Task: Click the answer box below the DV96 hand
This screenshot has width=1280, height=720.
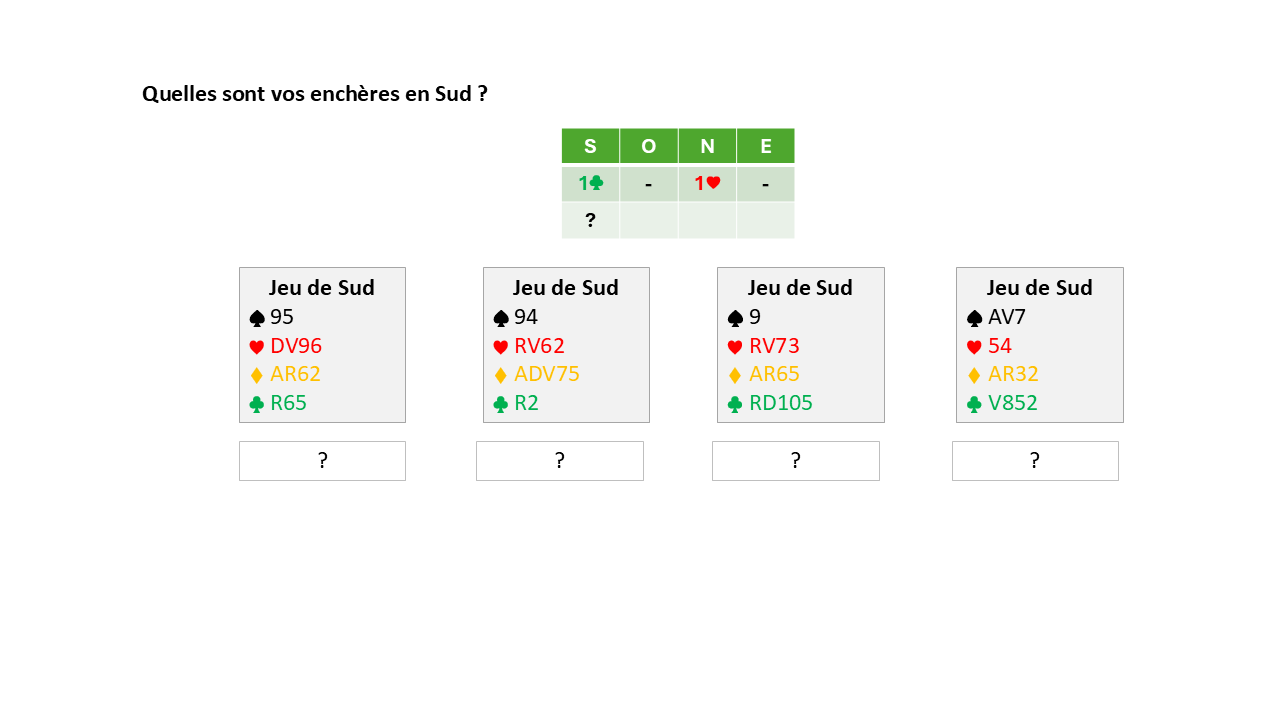Action: click(x=322, y=461)
